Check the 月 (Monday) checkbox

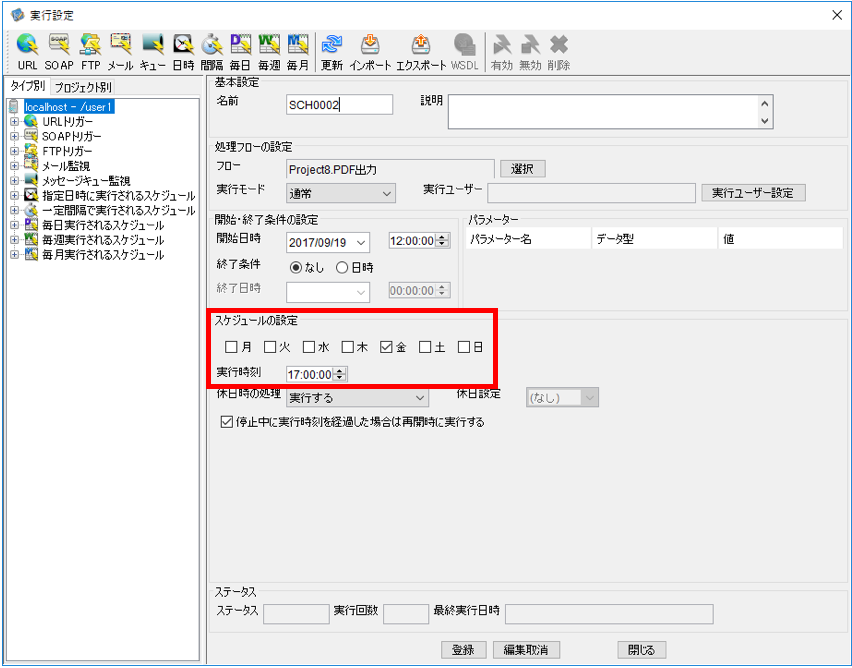click(x=231, y=347)
